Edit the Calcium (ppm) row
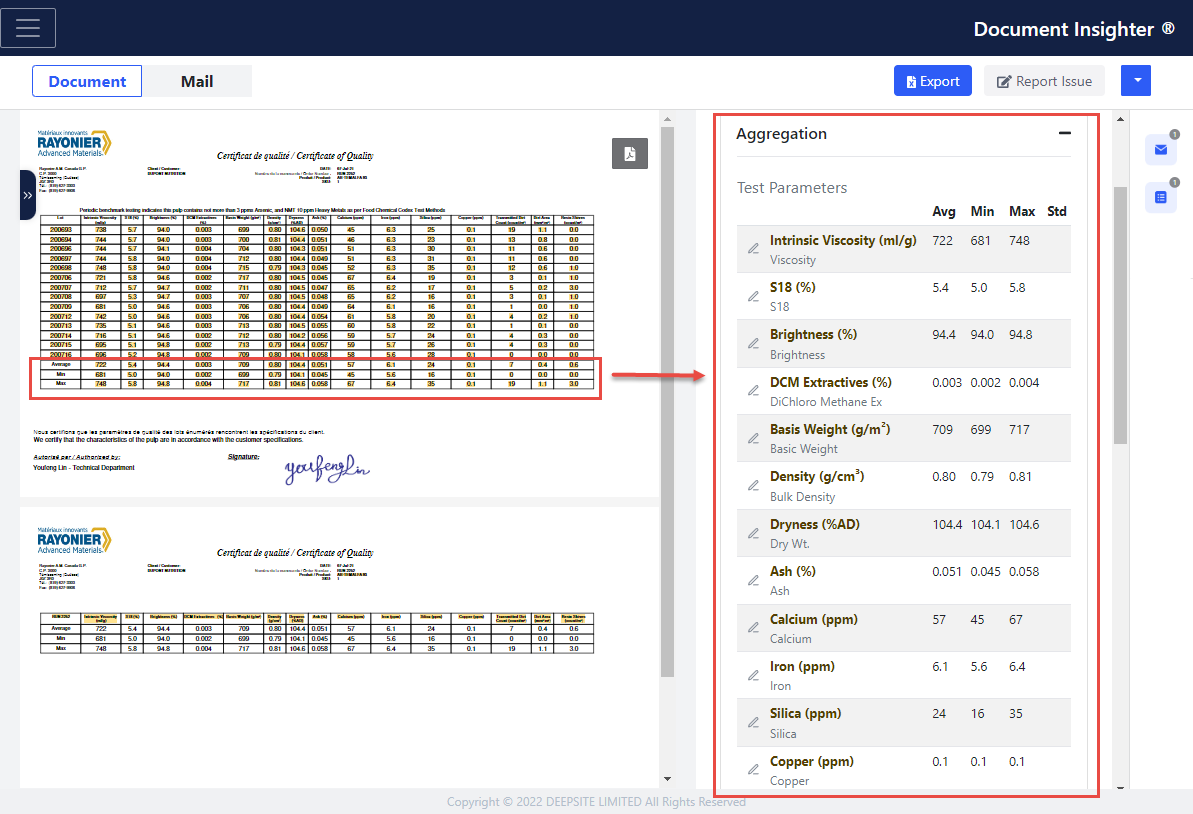 point(754,628)
